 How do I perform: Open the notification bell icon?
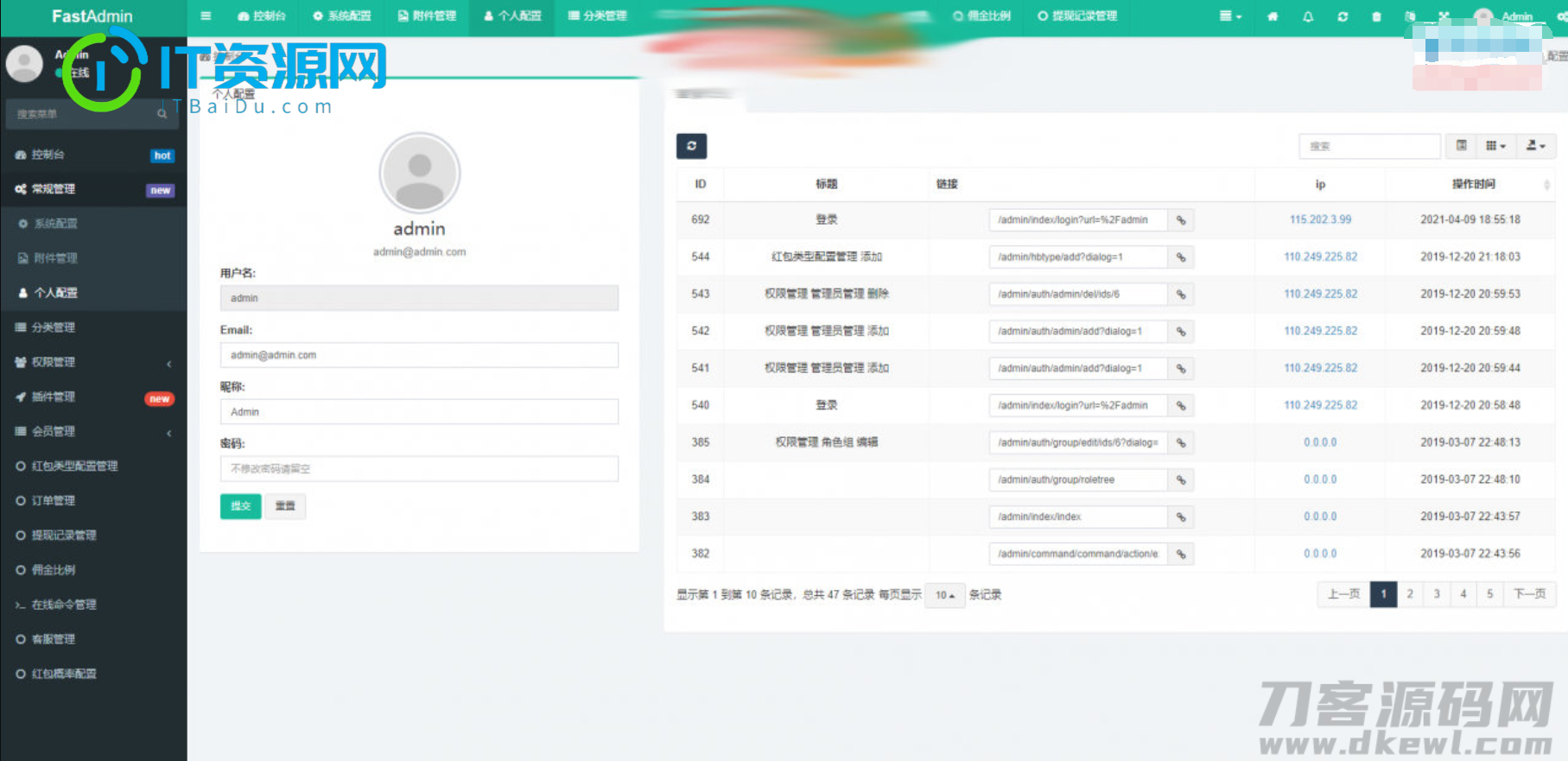coord(1308,16)
